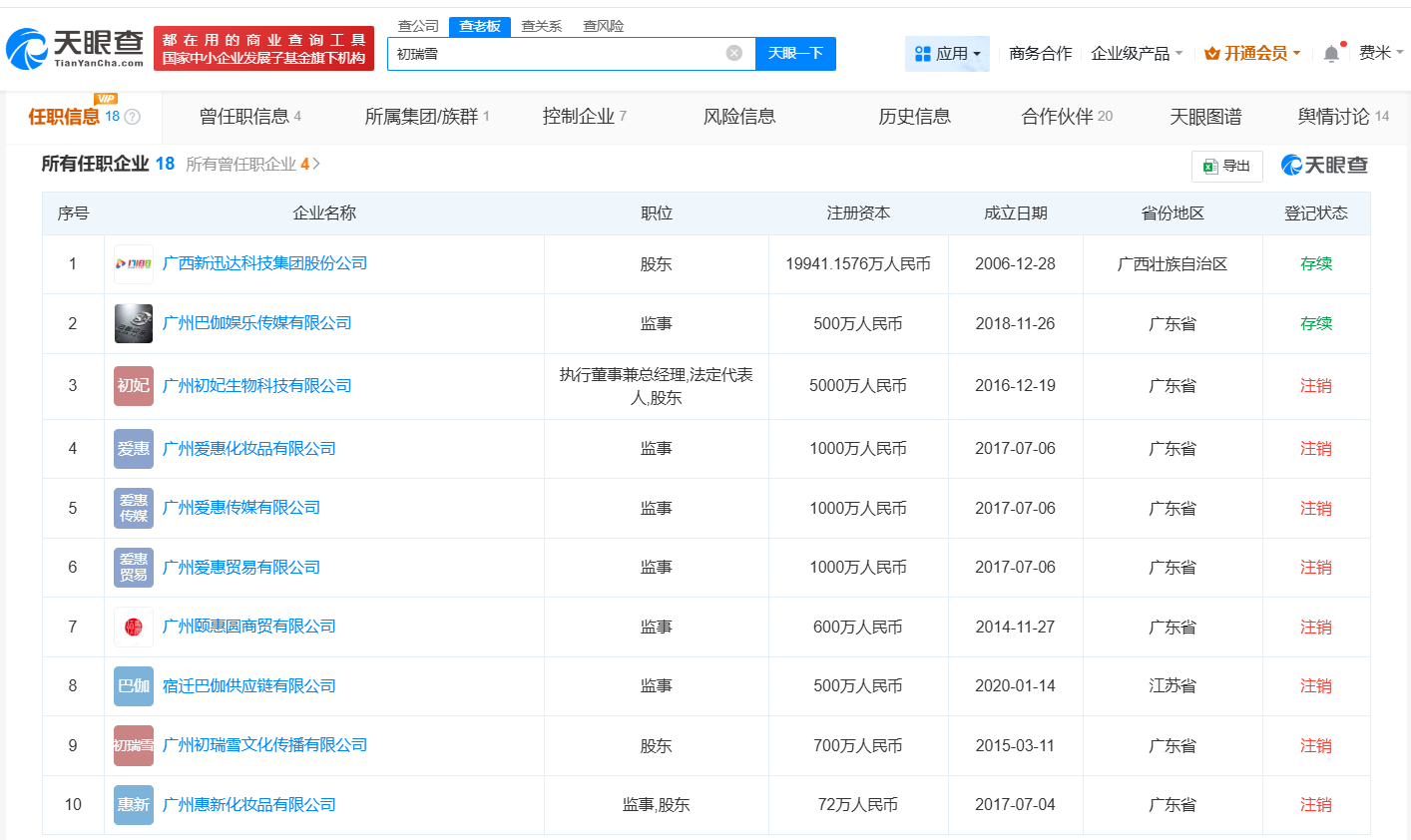
Task: Open the 应用 dropdown menu
Action: tap(947, 54)
